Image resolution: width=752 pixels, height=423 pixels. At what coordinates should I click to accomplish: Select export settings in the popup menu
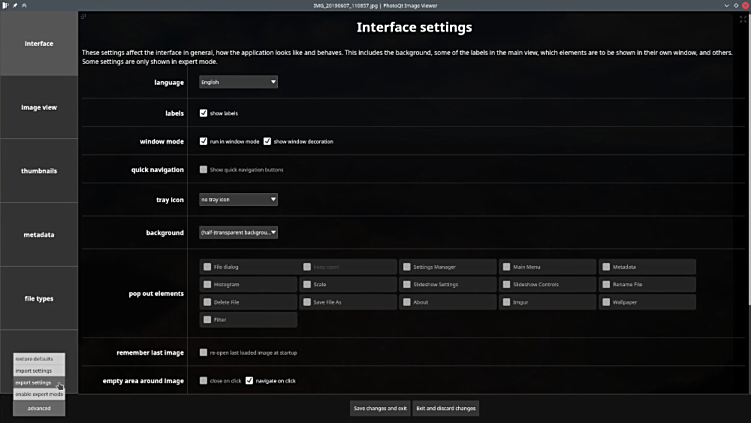click(x=34, y=382)
